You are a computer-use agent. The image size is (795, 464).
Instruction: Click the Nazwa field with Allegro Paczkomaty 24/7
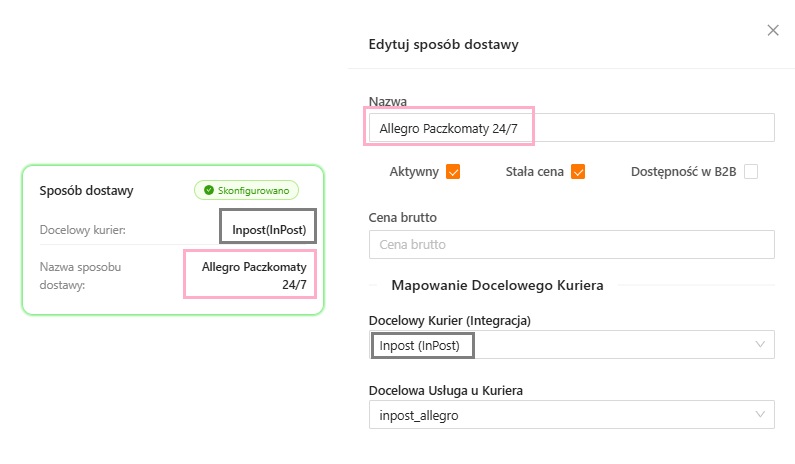tap(570, 128)
